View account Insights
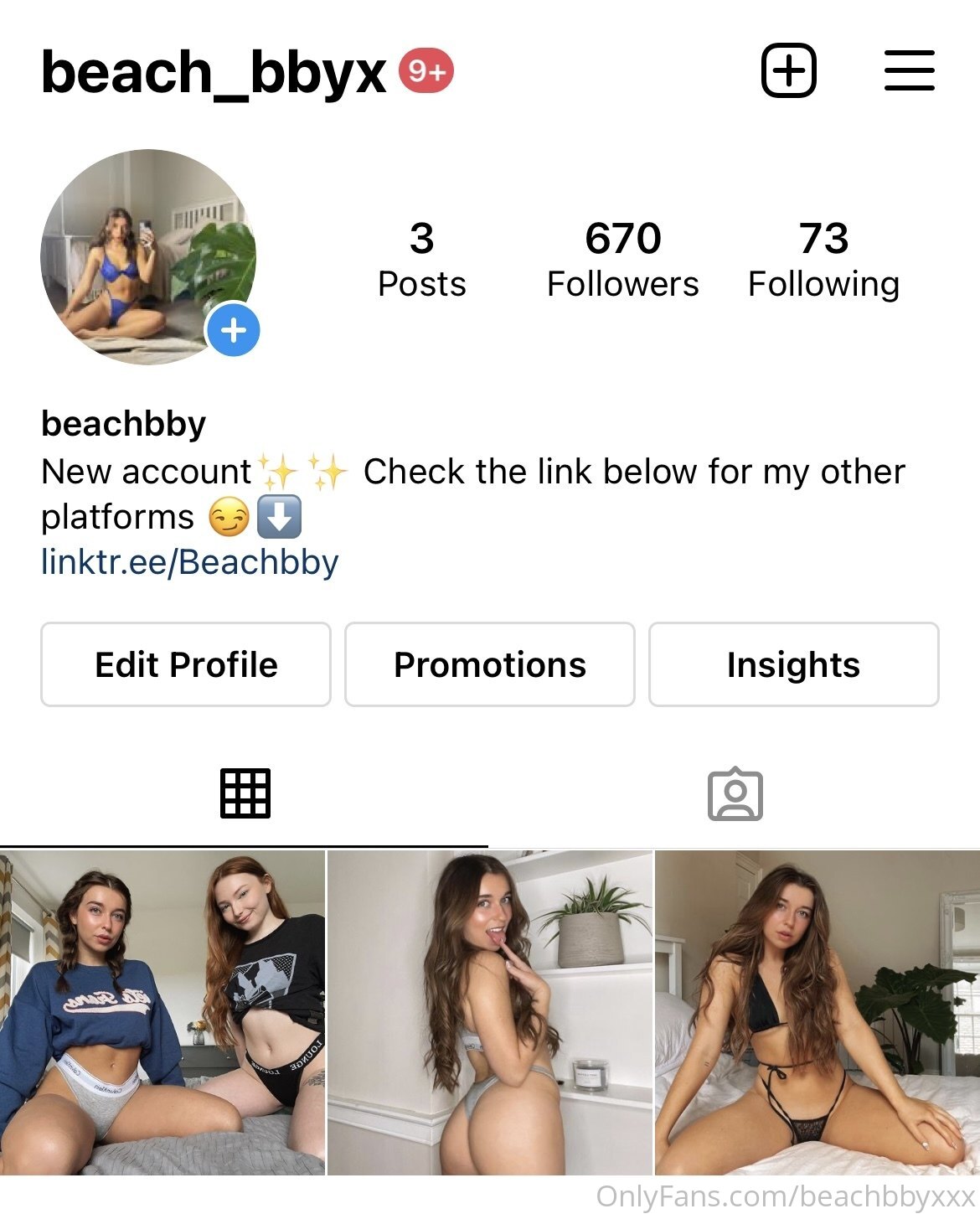The height and width of the screenshot is (1219, 980). point(794,664)
